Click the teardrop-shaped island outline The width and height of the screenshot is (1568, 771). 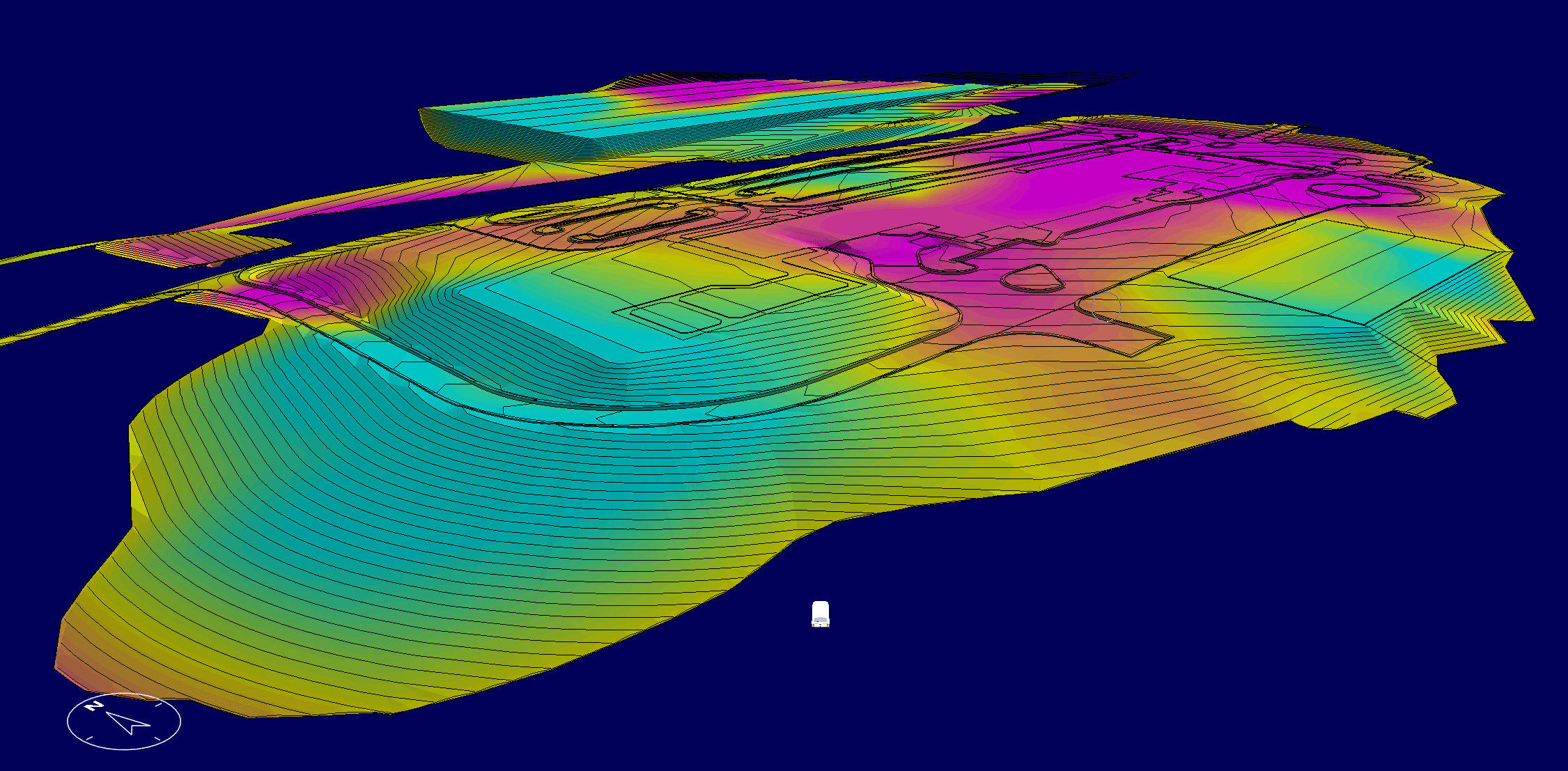(x=1032, y=278)
